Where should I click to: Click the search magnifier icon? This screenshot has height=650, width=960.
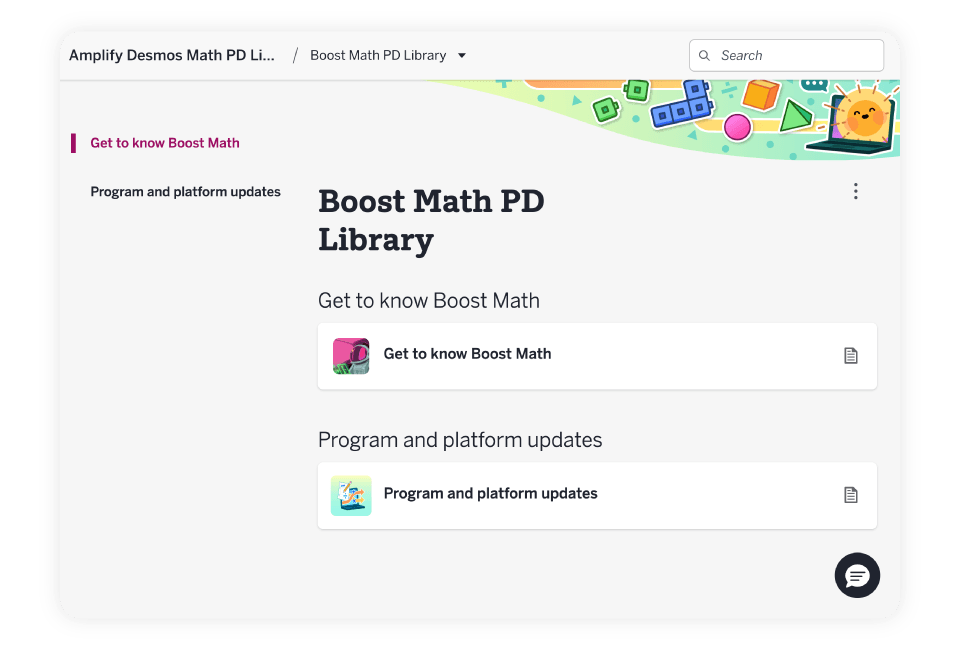[704, 56]
